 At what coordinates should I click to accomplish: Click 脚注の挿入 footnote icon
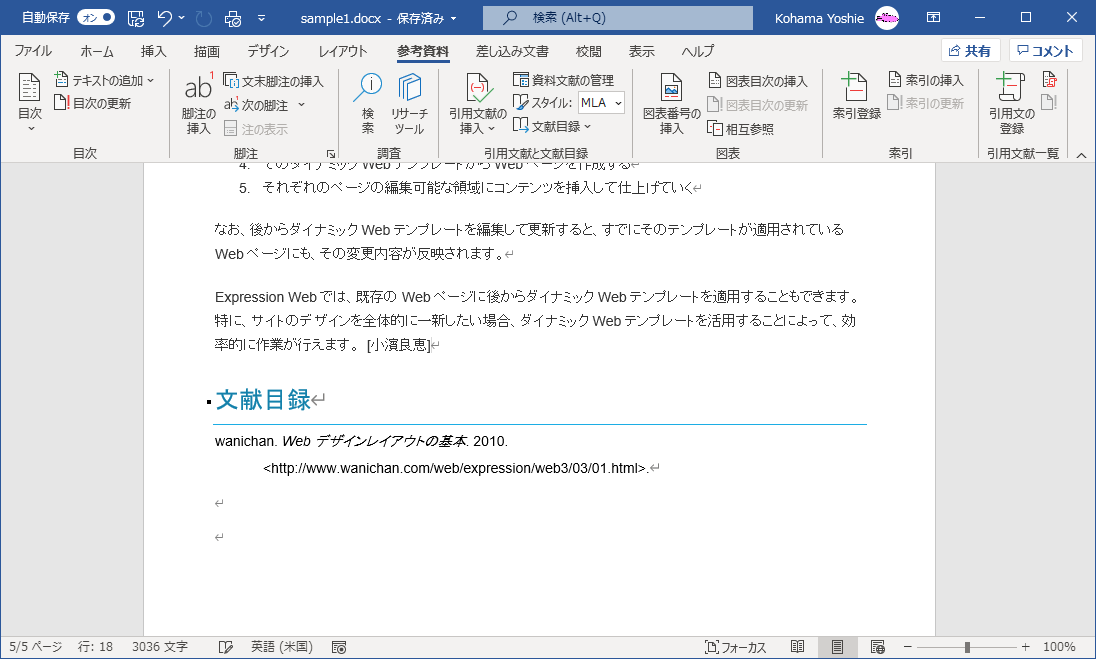tap(199, 103)
